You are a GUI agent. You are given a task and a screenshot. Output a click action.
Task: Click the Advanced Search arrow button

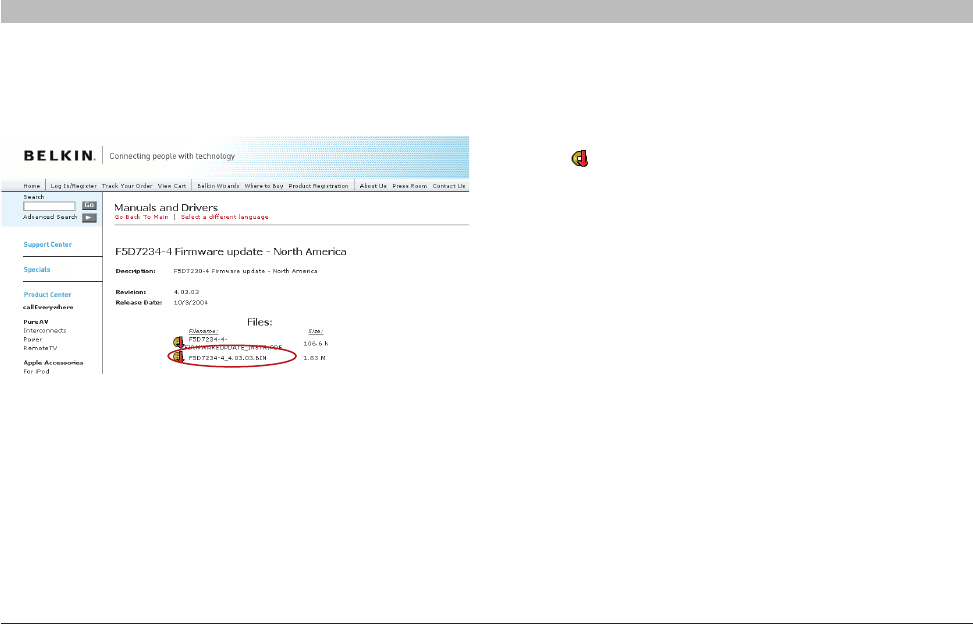[89, 218]
